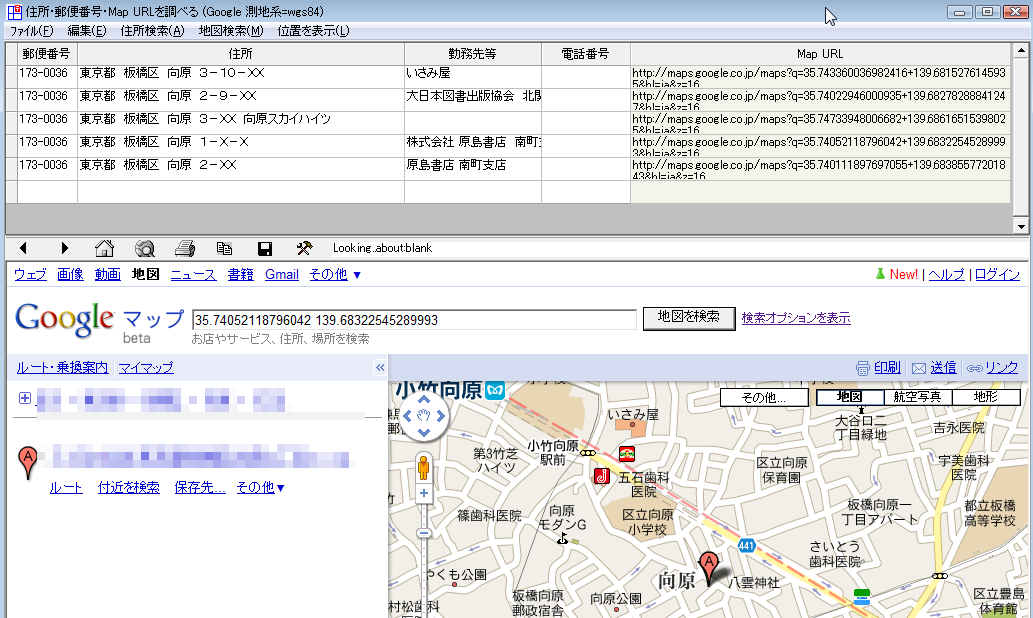This screenshot has height=618, width=1033.
Task: Click the Gmail link in navigation bar
Action: pyautogui.click(x=282, y=275)
